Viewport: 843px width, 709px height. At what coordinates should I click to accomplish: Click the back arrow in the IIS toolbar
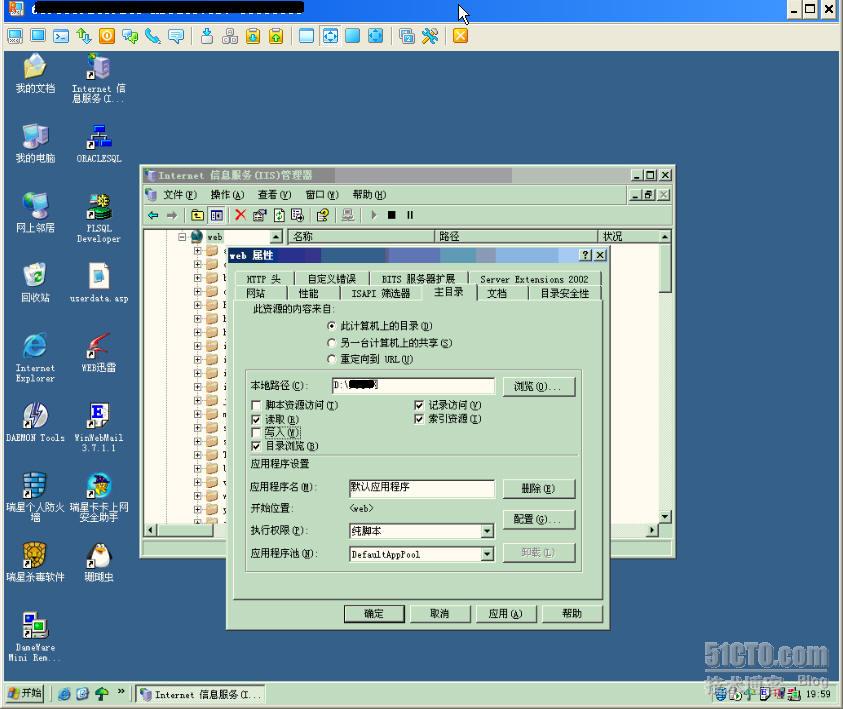tap(153, 216)
